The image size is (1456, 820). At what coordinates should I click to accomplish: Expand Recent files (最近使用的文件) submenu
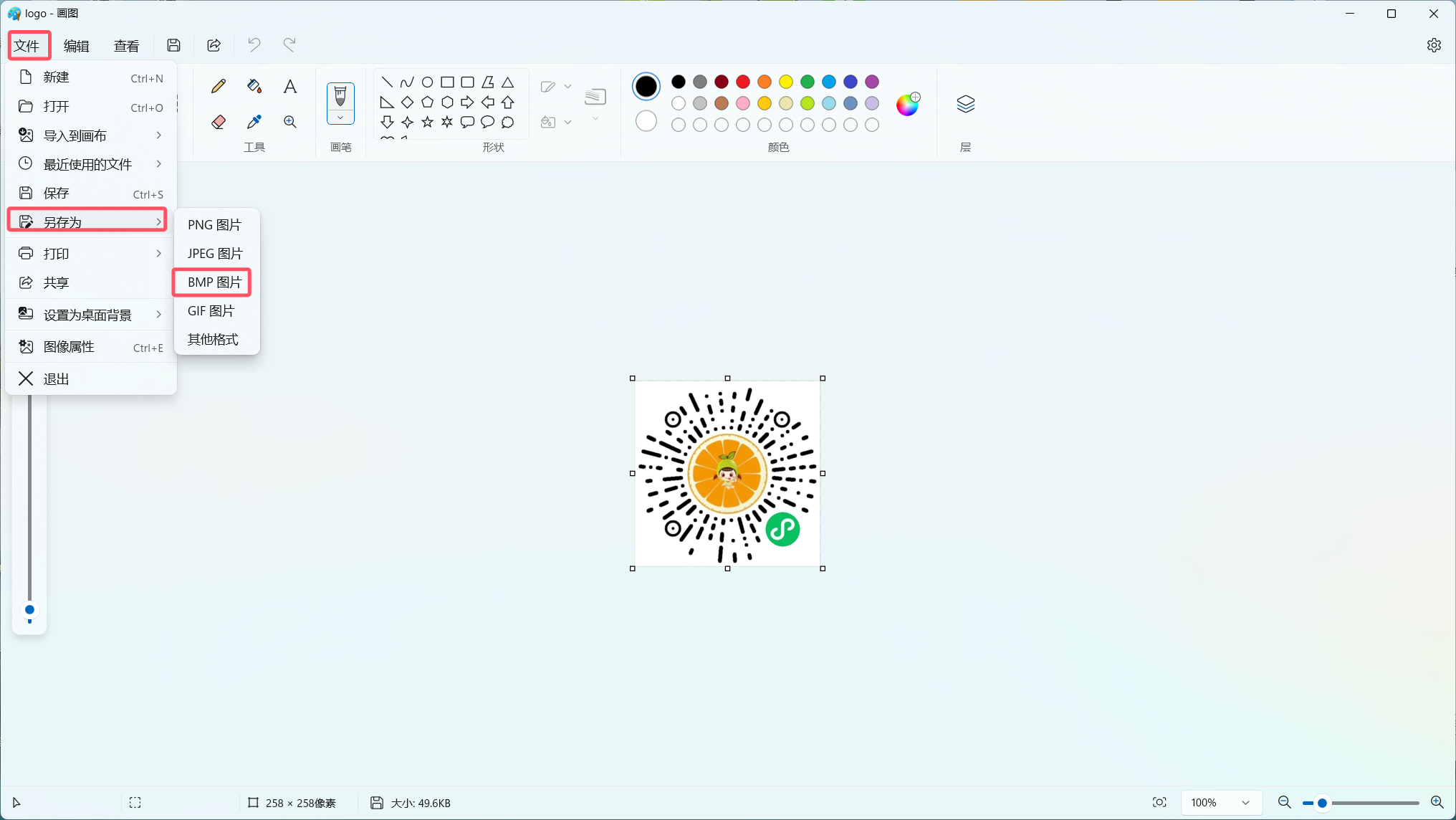point(90,164)
